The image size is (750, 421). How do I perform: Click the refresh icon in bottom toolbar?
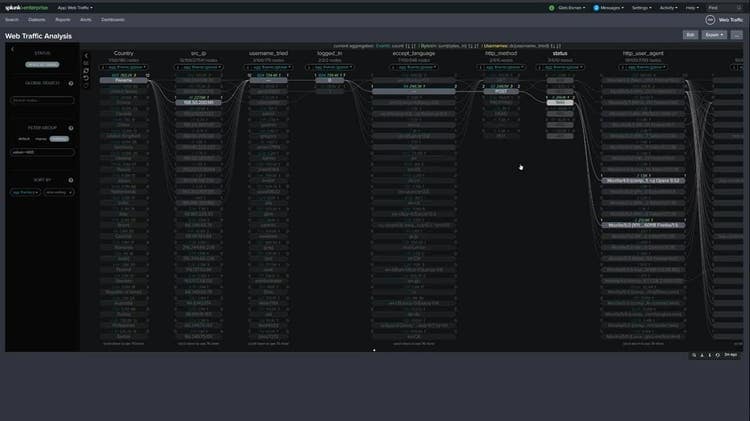[x=717, y=355]
